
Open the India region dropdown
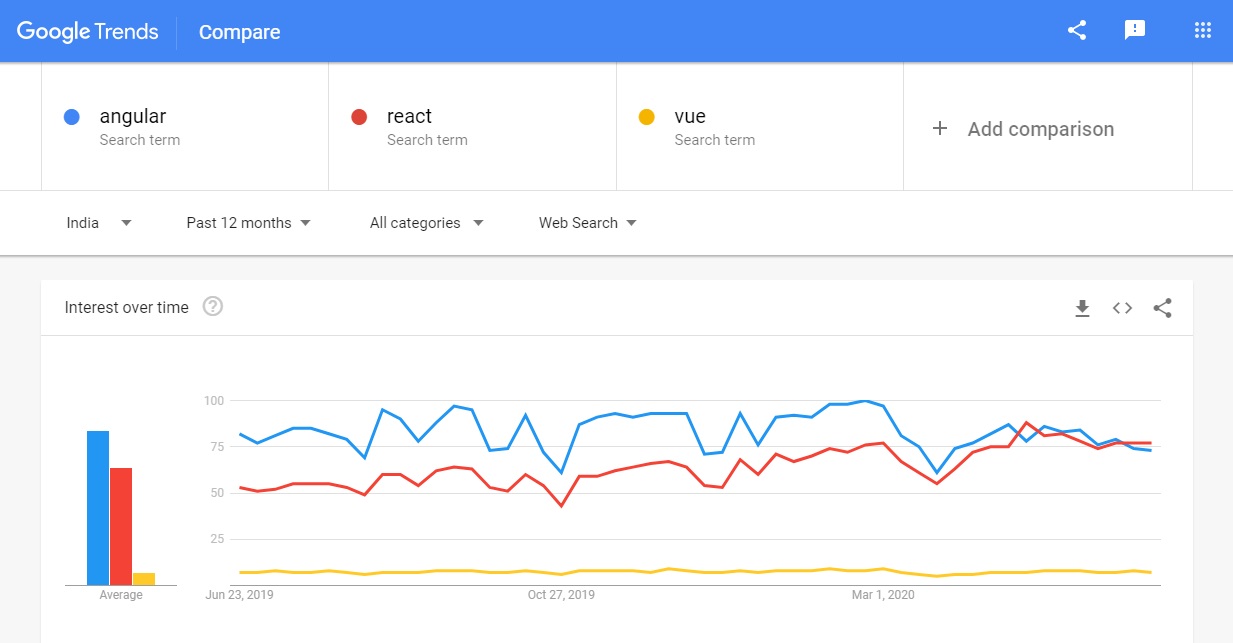pos(99,223)
